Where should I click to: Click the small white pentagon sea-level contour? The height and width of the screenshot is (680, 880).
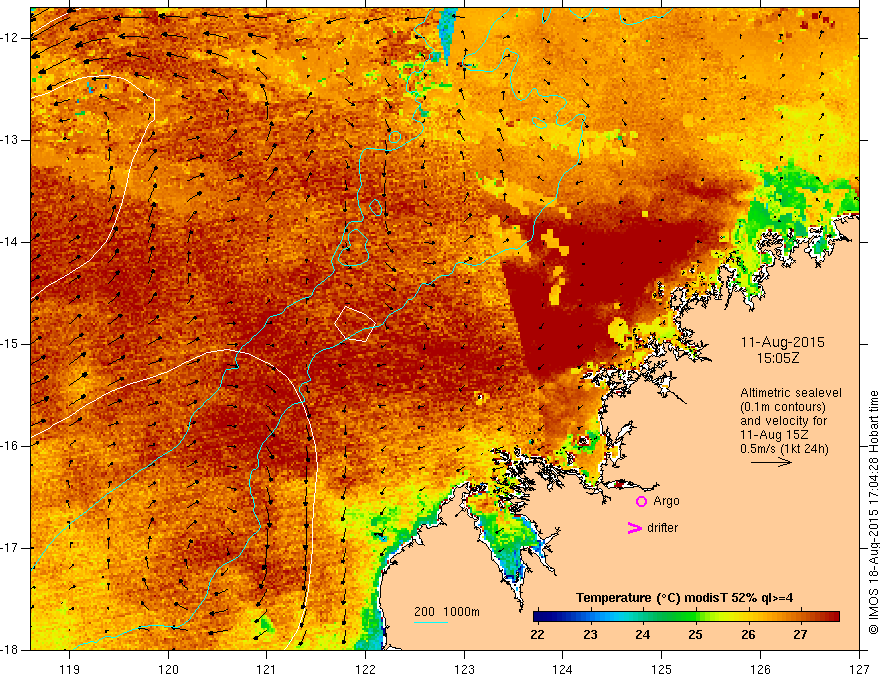point(355,324)
